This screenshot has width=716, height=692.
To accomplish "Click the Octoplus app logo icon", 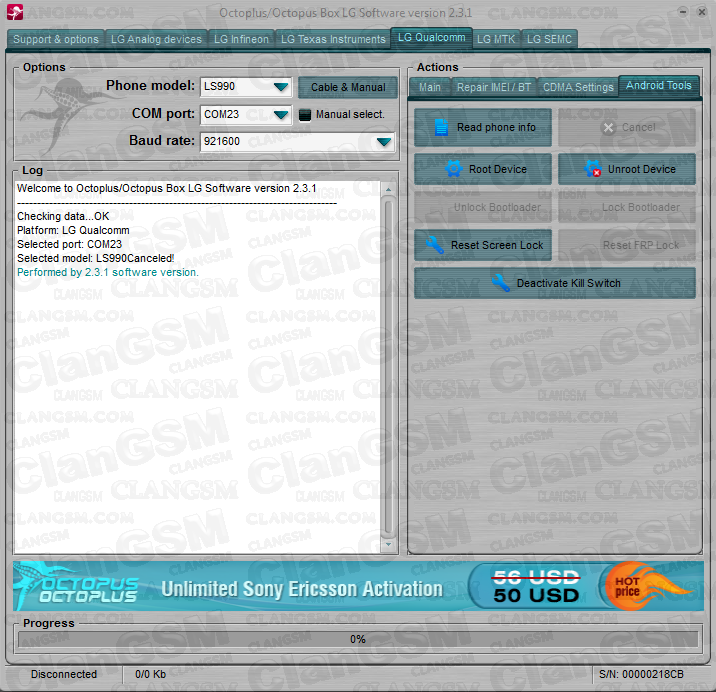I will 15,12.
